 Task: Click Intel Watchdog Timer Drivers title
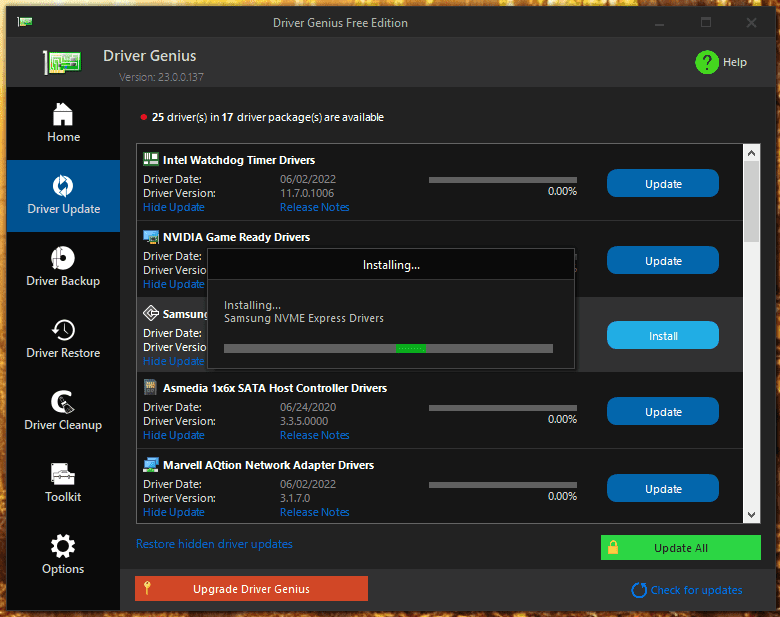point(239,160)
